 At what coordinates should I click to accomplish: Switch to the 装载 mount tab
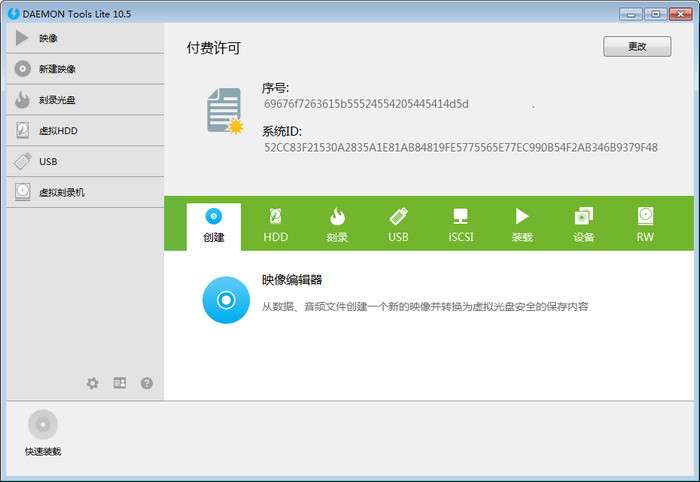pos(522,225)
